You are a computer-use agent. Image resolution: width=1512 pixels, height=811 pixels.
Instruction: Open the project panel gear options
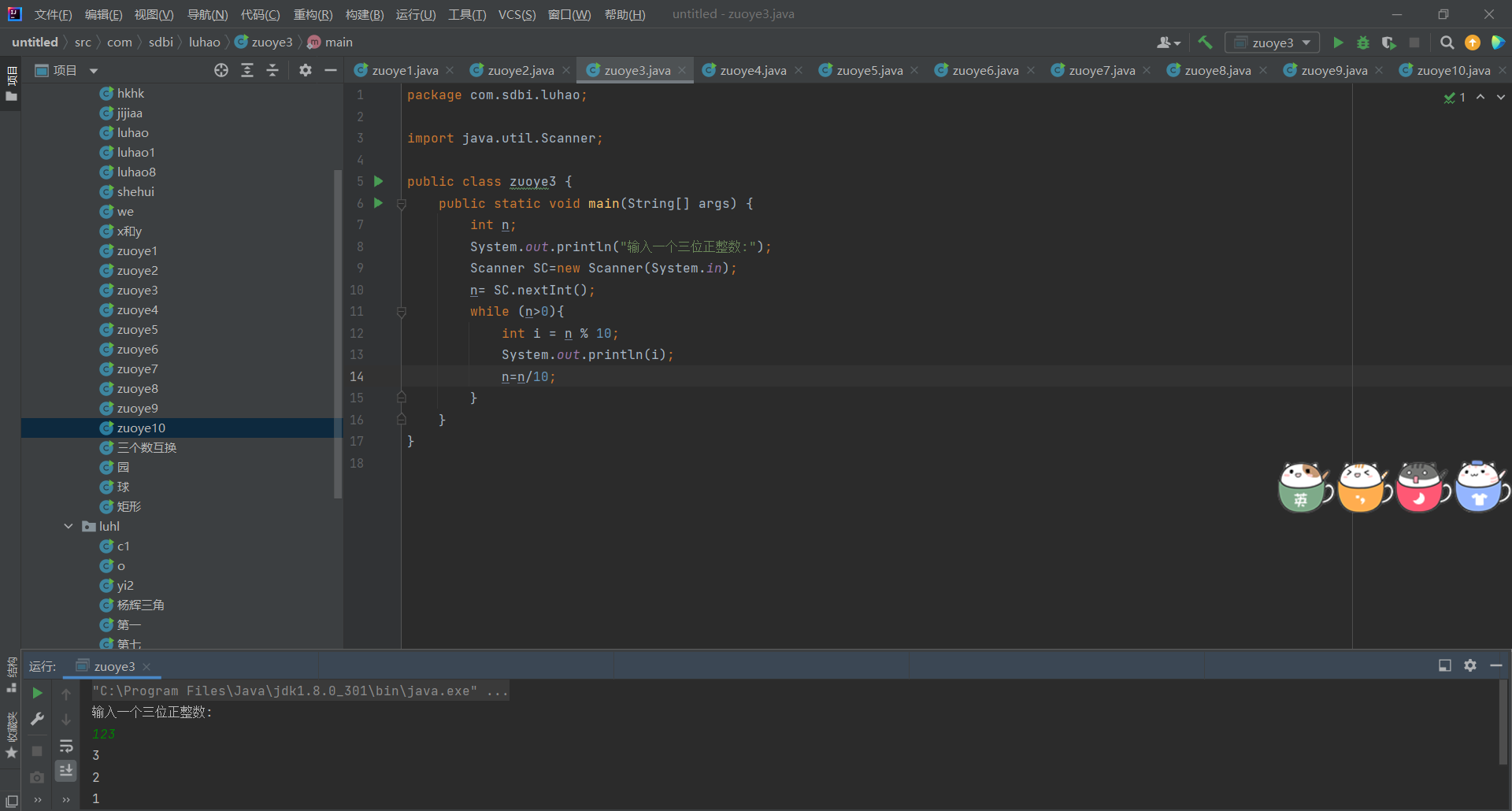pos(306,70)
